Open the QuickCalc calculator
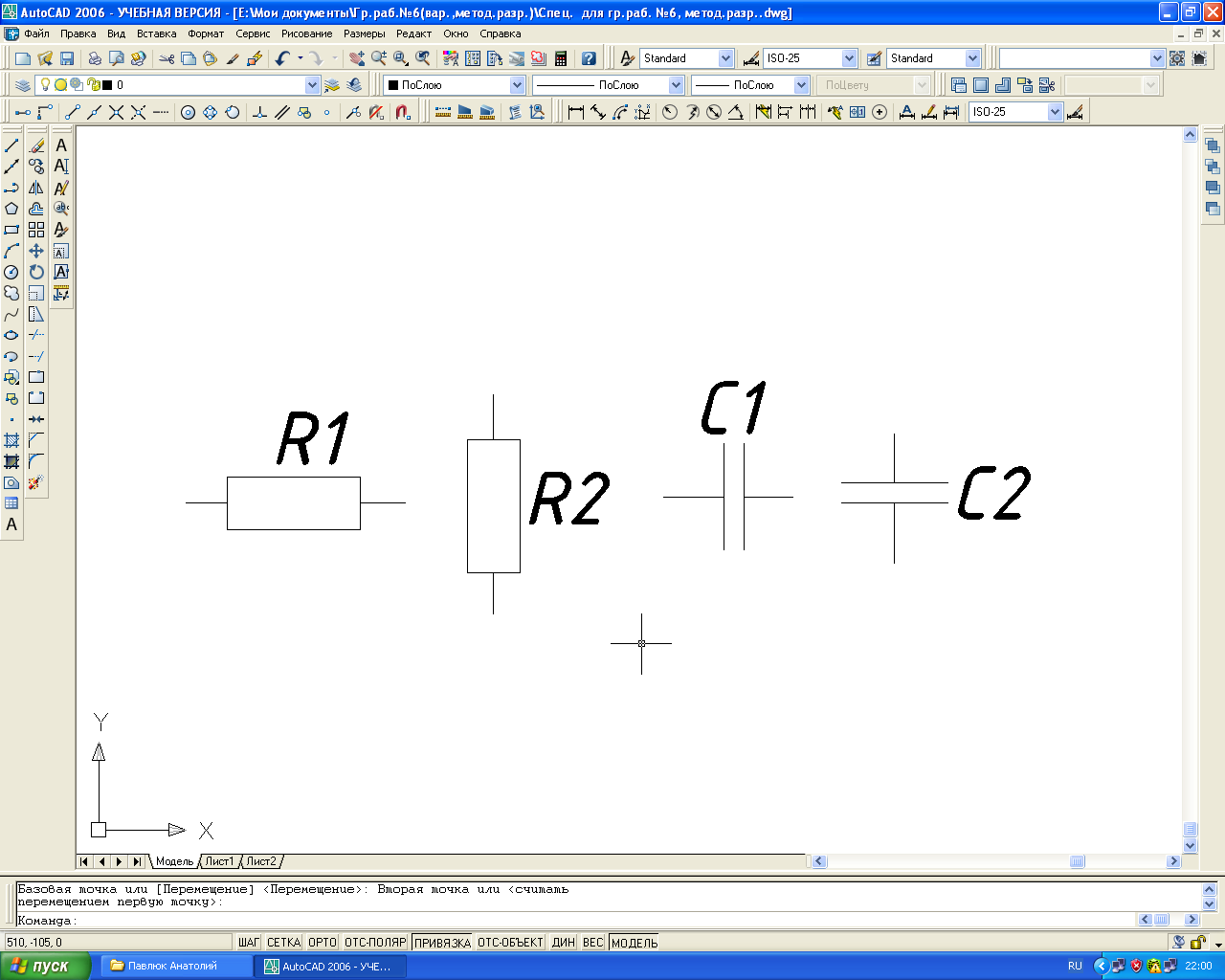 [561, 58]
